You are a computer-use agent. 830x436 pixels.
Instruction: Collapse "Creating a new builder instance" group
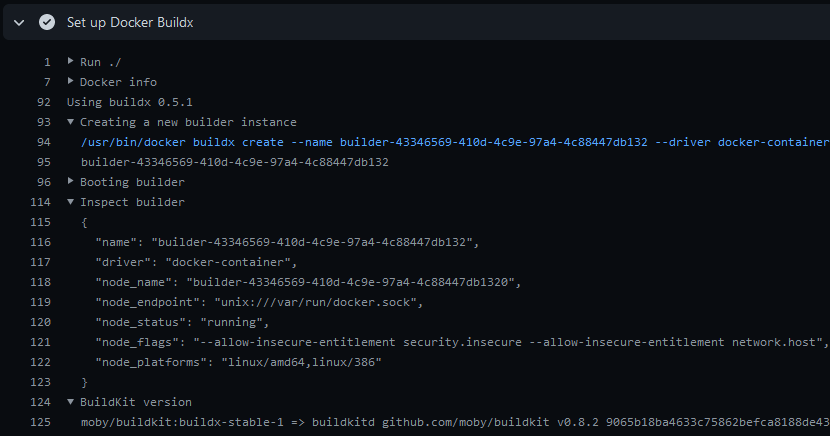click(71, 122)
